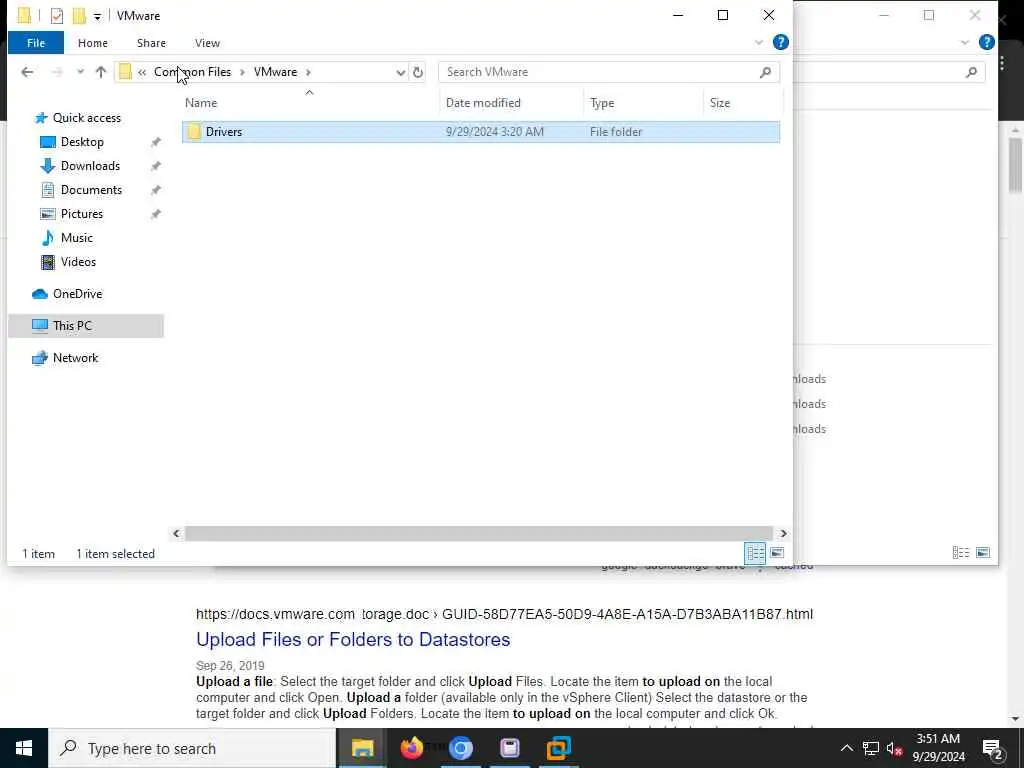Click VMware breadcrumb in address bar
The width and height of the screenshot is (1024, 768).
[275, 72]
